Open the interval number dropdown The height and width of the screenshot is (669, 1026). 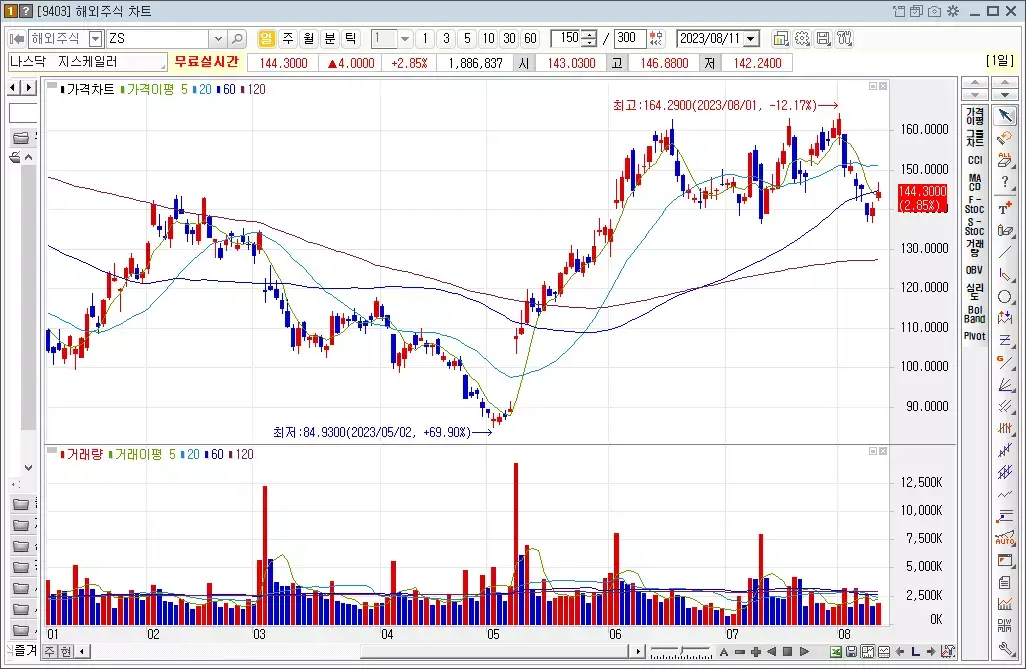(405, 39)
